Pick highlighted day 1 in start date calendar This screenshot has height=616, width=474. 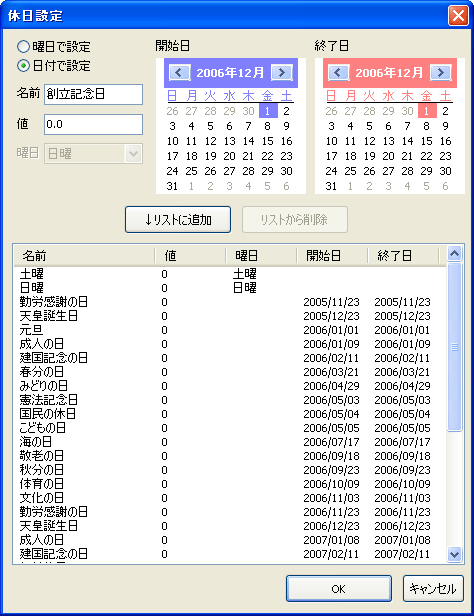coord(268,111)
